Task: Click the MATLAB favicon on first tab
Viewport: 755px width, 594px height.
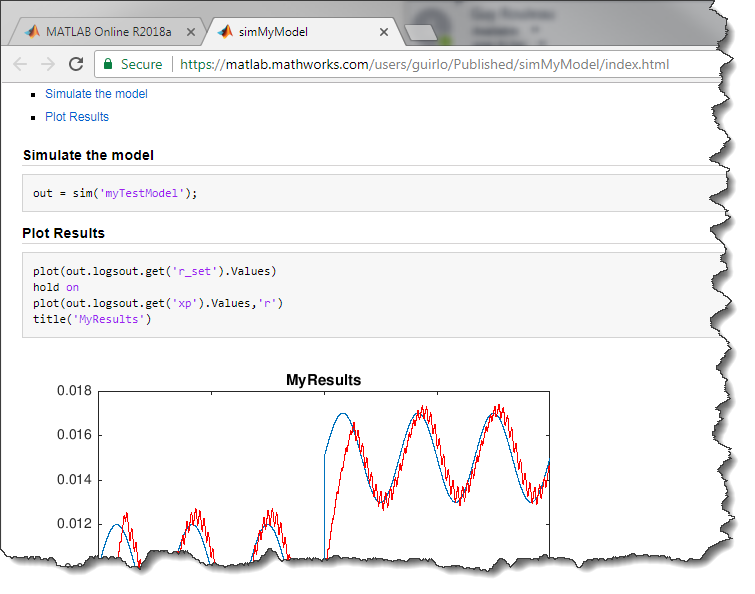Action: pyautogui.click(x=33, y=31)
